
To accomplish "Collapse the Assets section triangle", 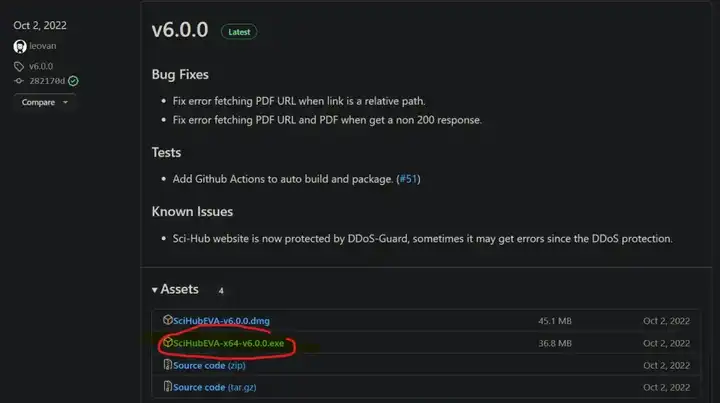I will 155,290.
